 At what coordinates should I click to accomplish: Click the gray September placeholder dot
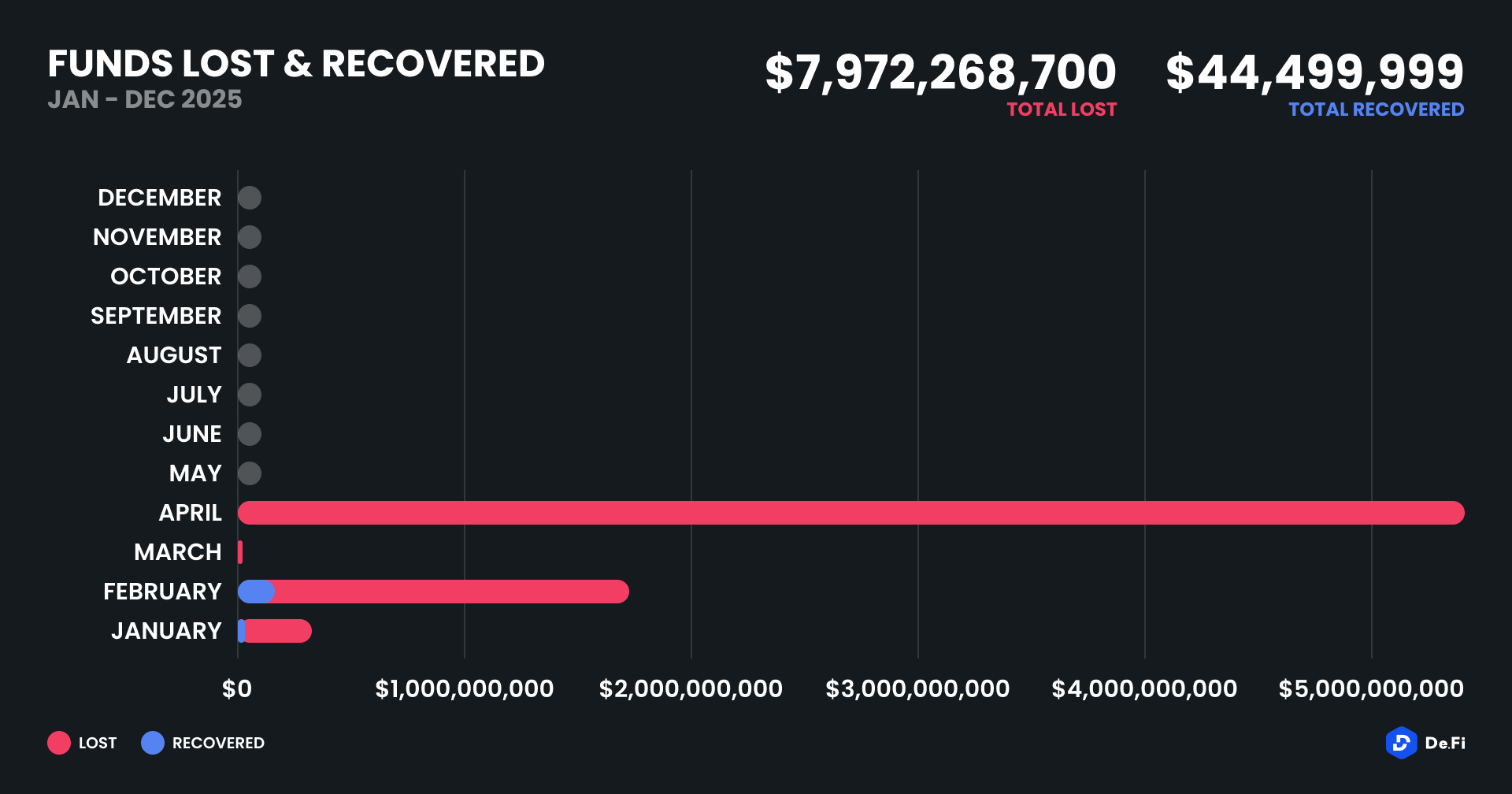coord(250,316)
